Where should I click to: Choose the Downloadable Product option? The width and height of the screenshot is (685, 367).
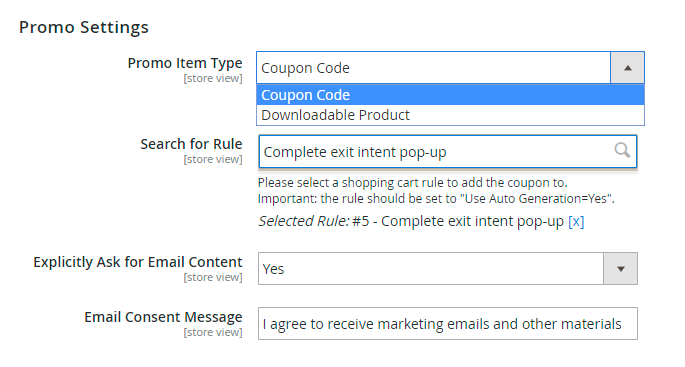click(450, 115)
